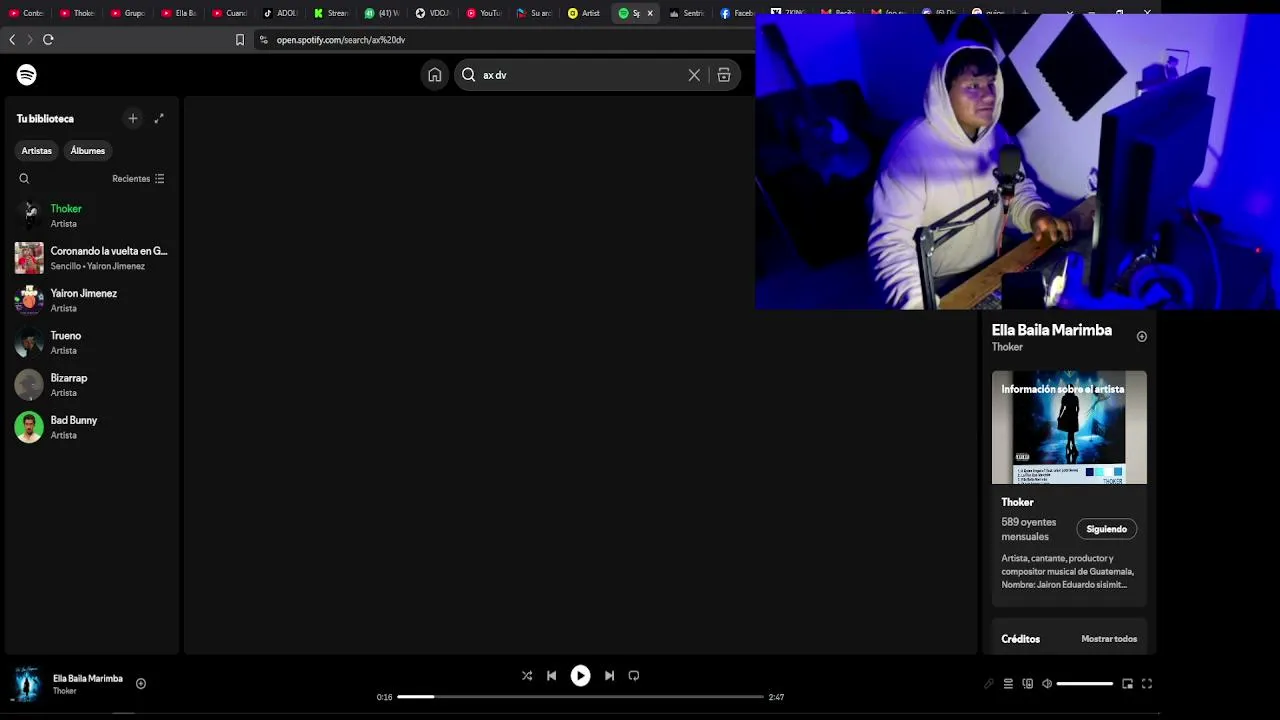Go to Spotify Home via house icon
Screen dimensions: 1280x720
[434, 75]
